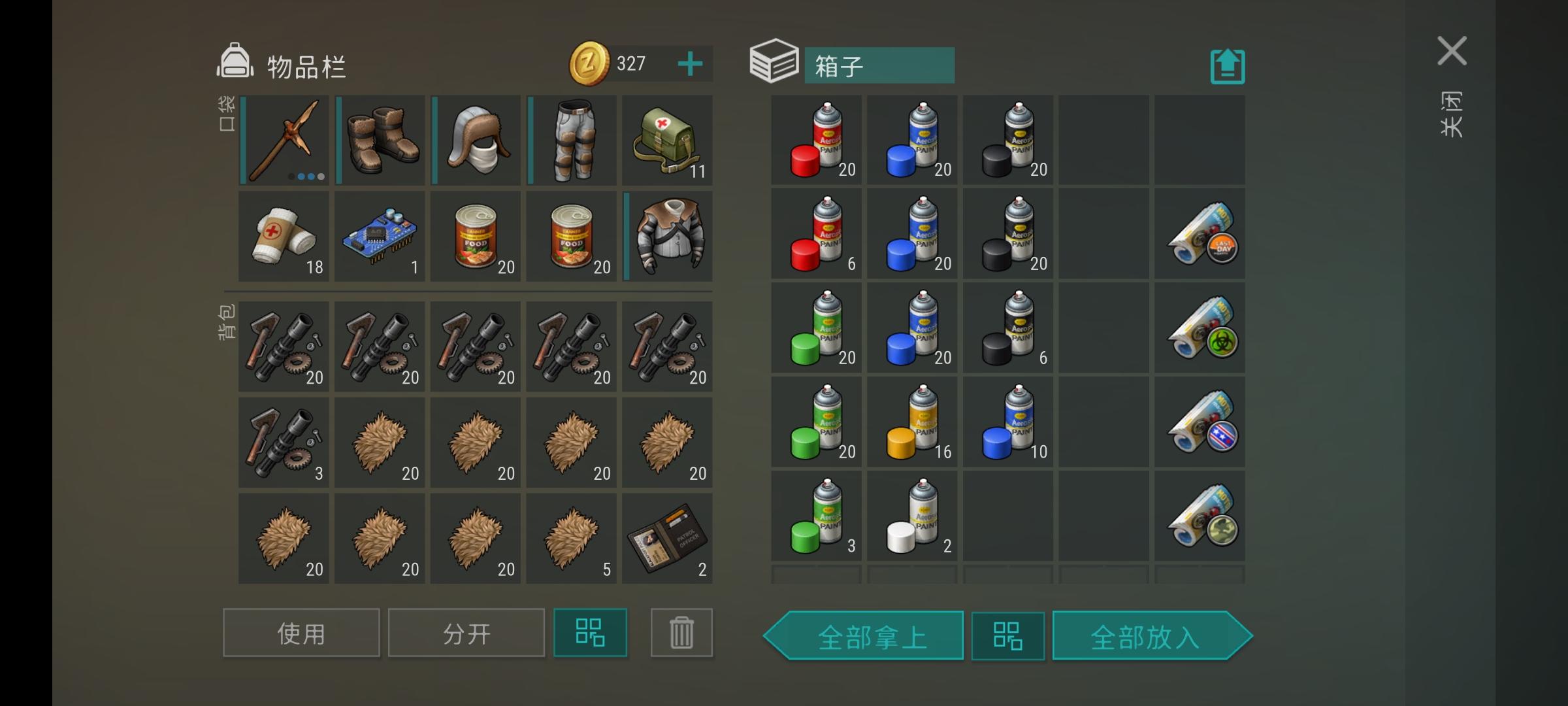The height and width of the screenshot is (706, 1568).
Task: Tap the bandages stack of 18
Action: 284,236
